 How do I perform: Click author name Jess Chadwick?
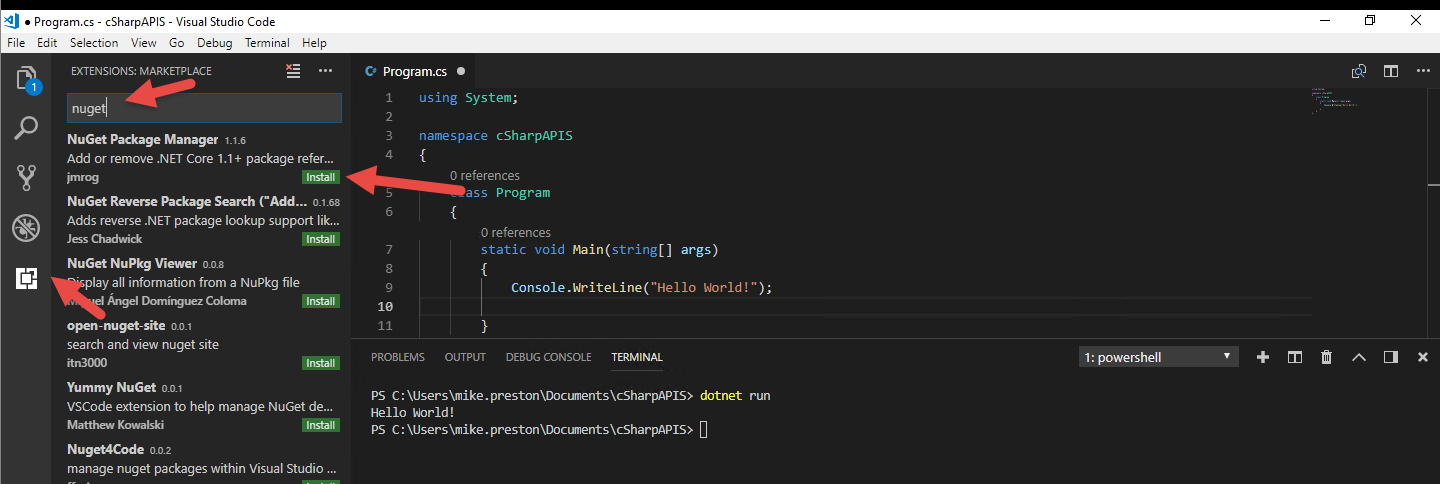[x=104, y=239]
